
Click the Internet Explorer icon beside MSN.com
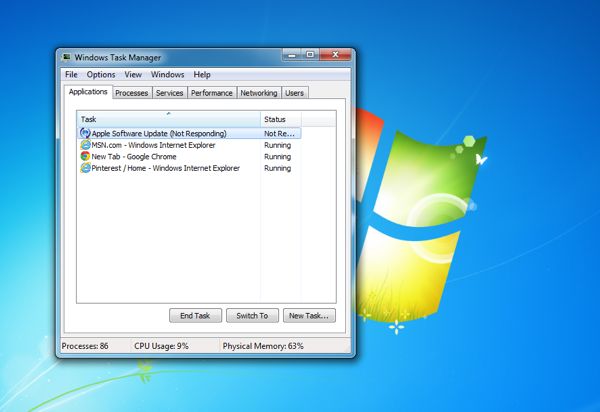[85, 145]
